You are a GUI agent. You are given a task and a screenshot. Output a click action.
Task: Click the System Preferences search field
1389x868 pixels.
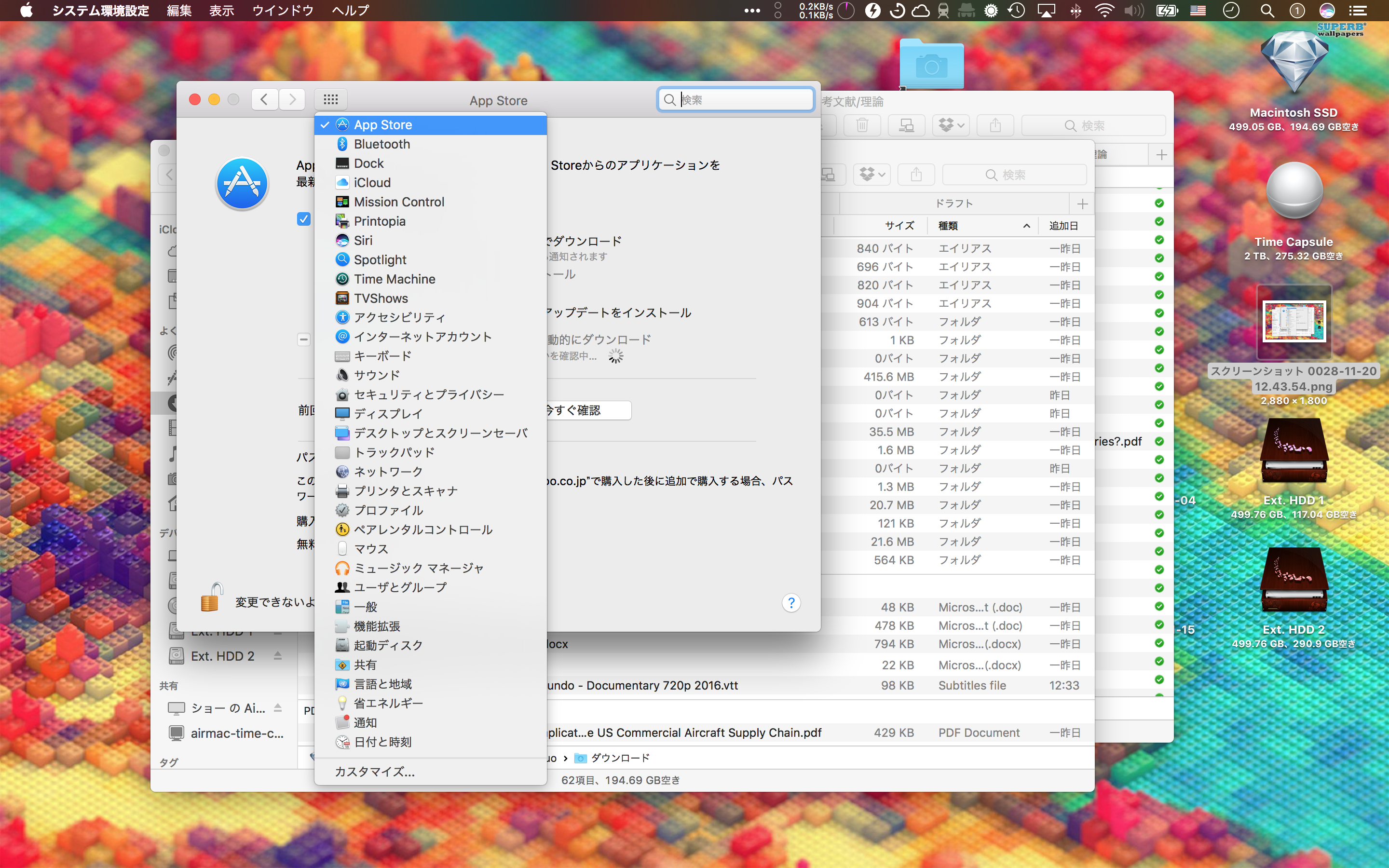pos(736,100)
